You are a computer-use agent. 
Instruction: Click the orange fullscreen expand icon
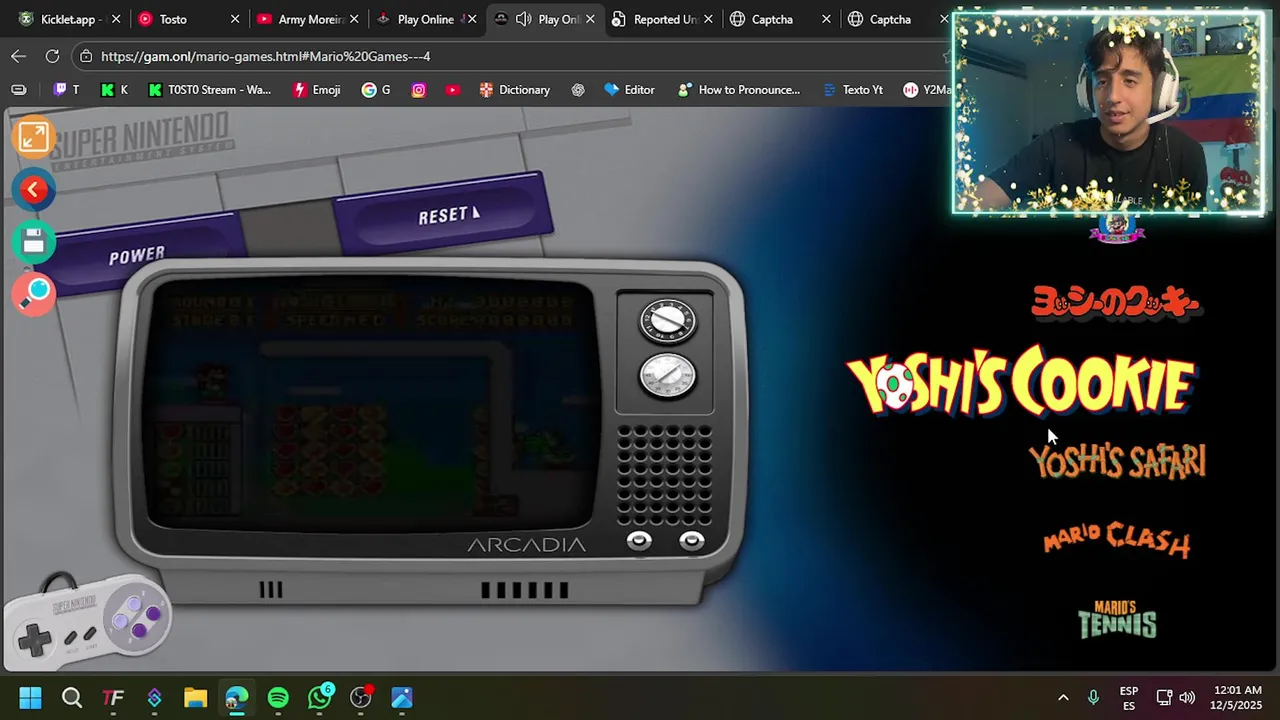point(33,137)
